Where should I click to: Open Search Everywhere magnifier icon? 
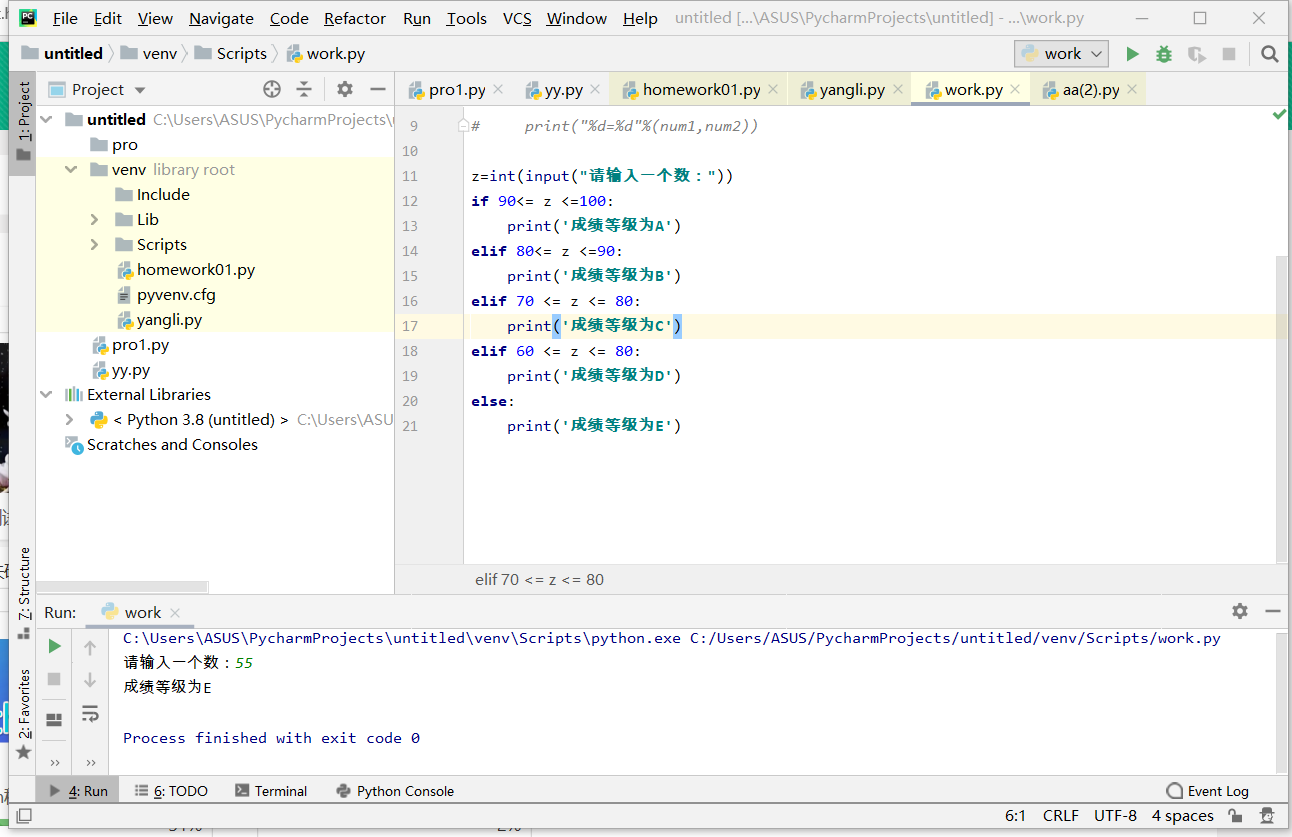coord(1270,54)
